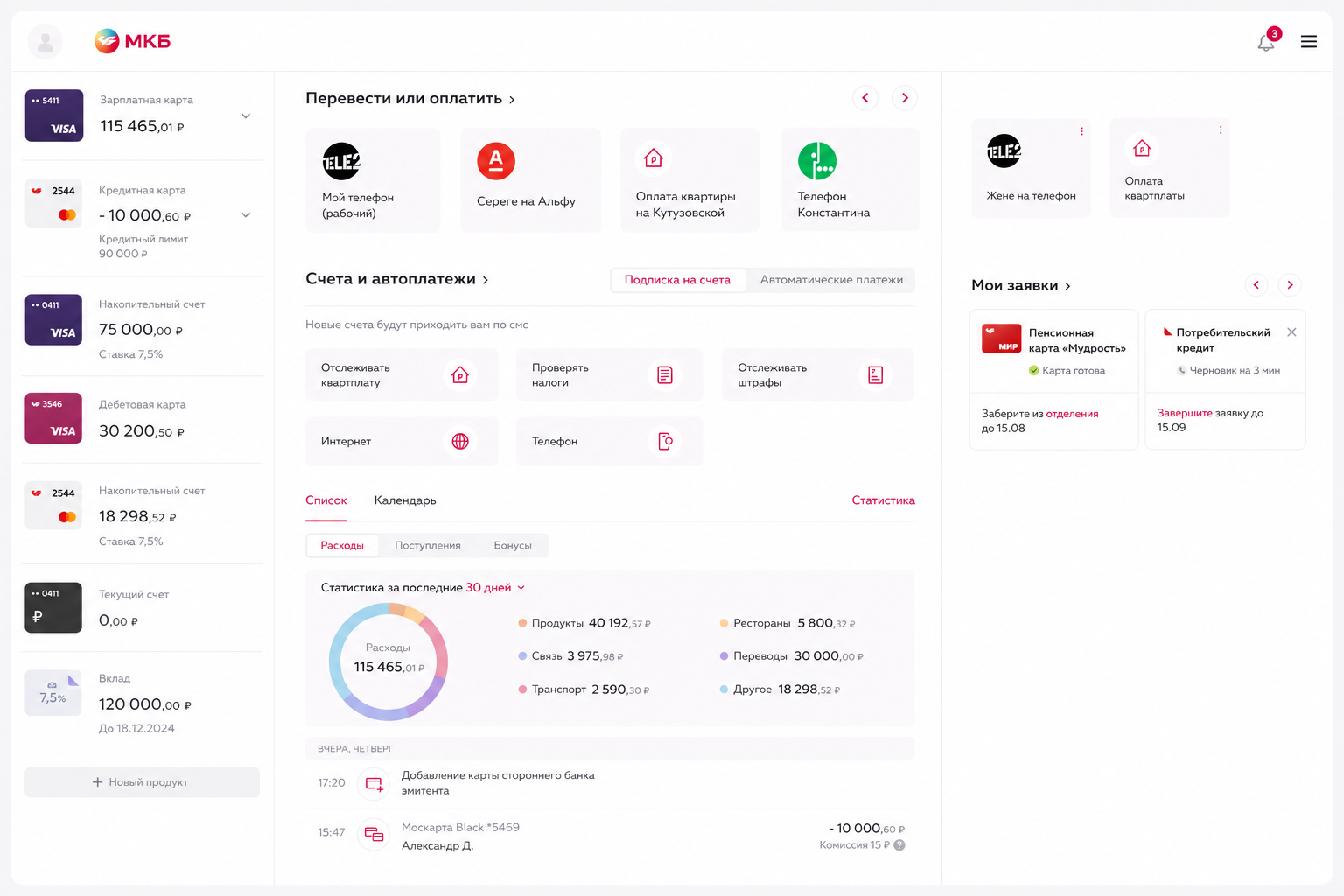The image size is (1344, 896).
Task: Select the 'Поступления' filter
Action: point(428,546)
